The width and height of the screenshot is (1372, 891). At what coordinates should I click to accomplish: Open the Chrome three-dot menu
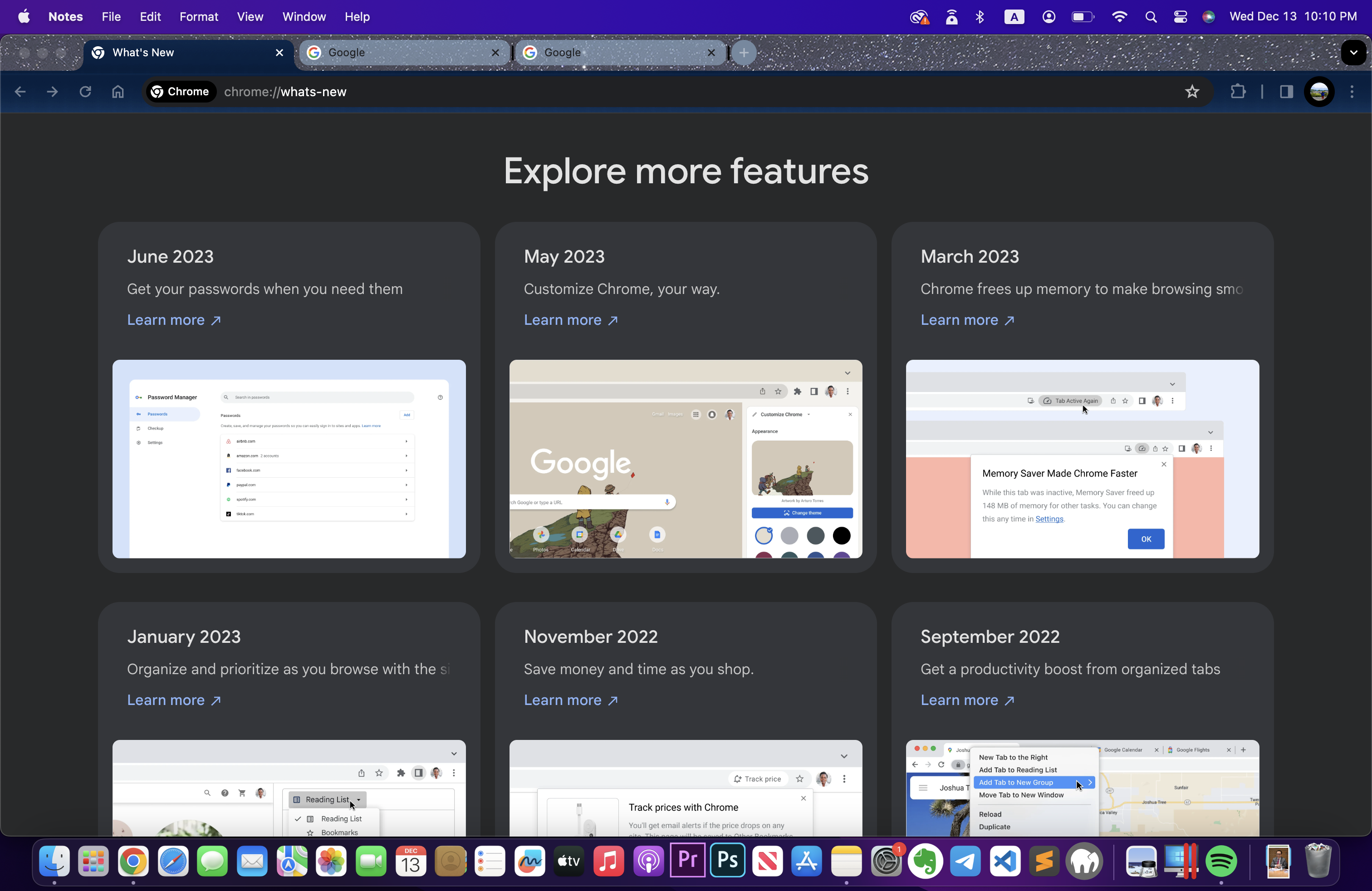point(1352,92)
